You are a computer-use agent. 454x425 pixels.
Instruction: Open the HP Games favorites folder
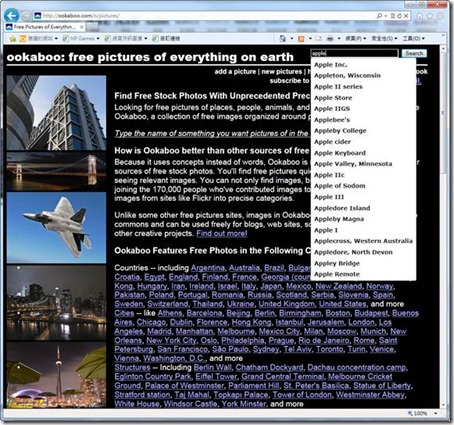click(x=81, y=39)
